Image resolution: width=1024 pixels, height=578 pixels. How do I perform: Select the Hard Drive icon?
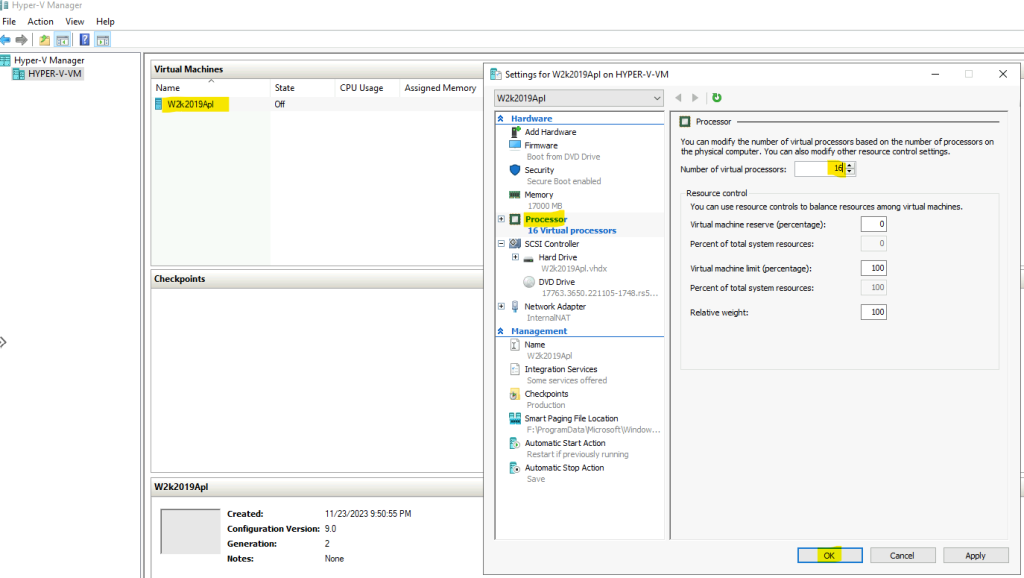coord(529,258)
